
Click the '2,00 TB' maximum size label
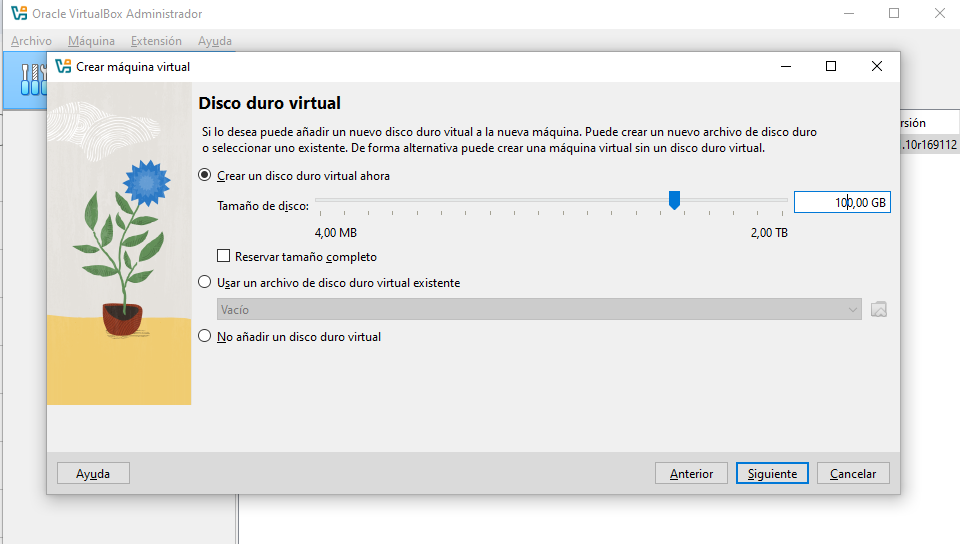tap(769, 233)
